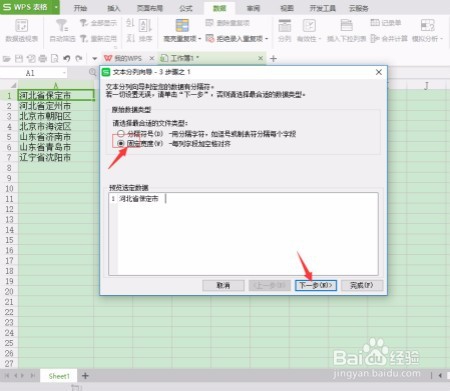Click the undo arrow icon

point(67,58)
